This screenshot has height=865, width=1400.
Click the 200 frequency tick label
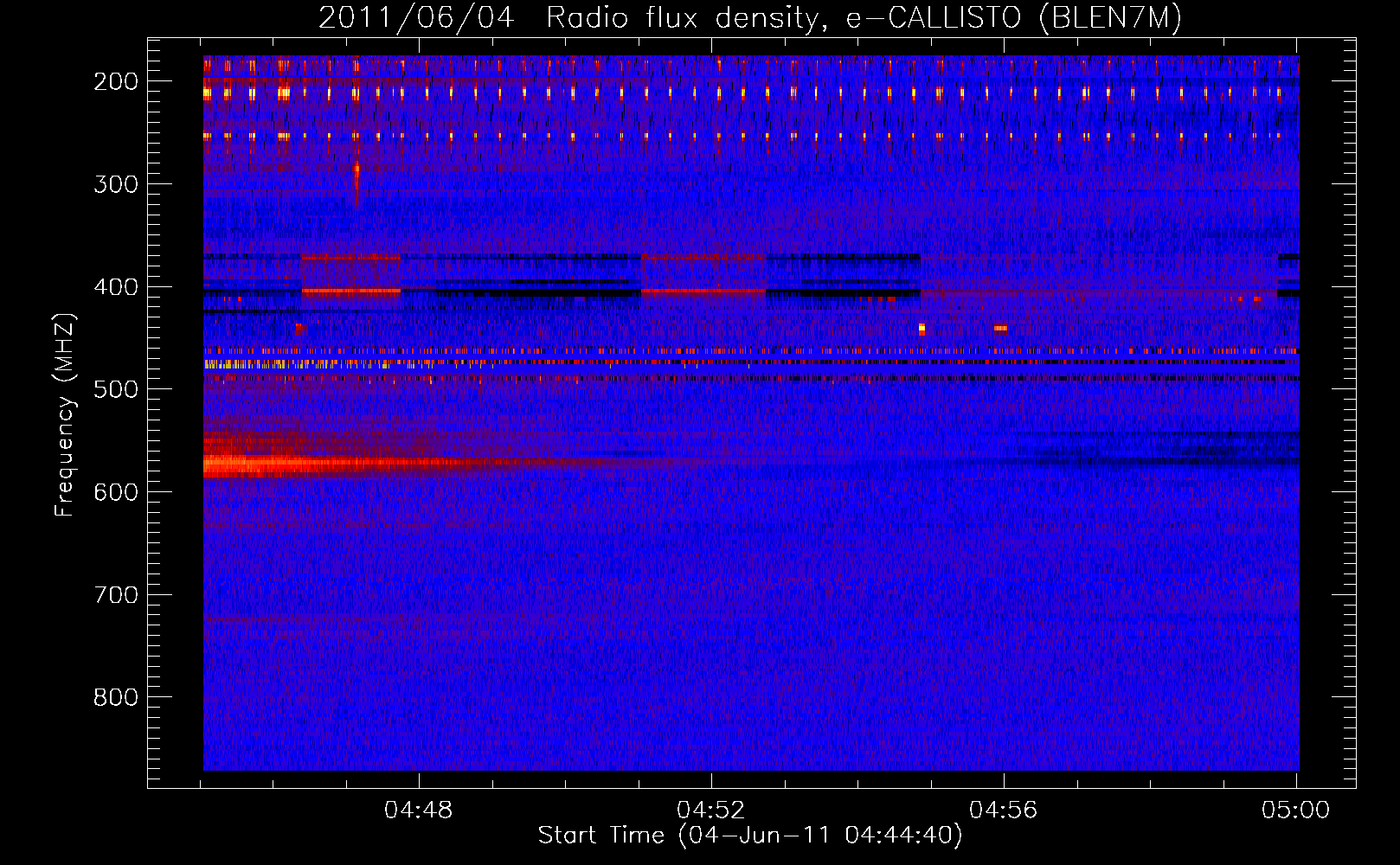[x=116, y=81]
